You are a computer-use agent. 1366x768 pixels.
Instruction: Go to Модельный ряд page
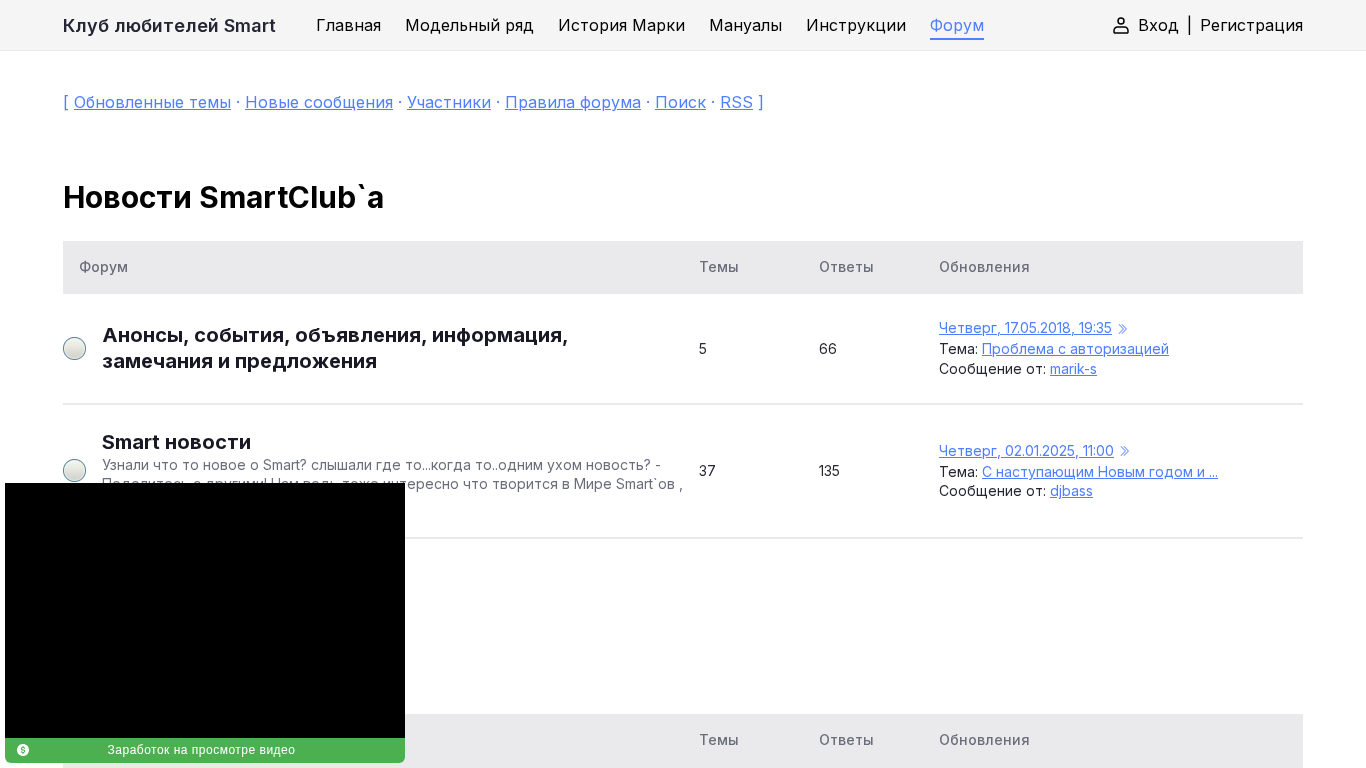click(x=469, y=25)
